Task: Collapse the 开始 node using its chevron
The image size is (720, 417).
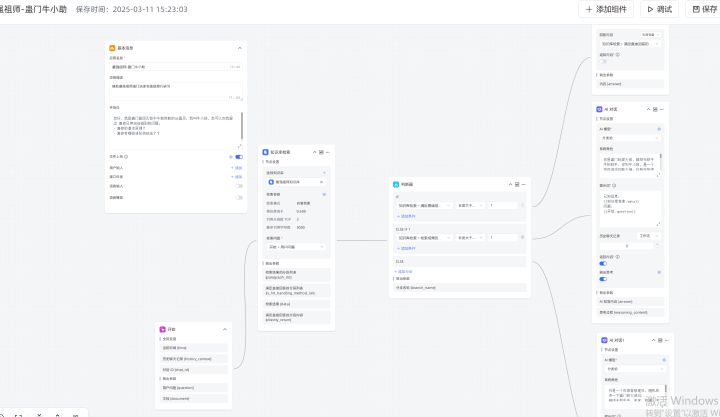Action: 226,329
